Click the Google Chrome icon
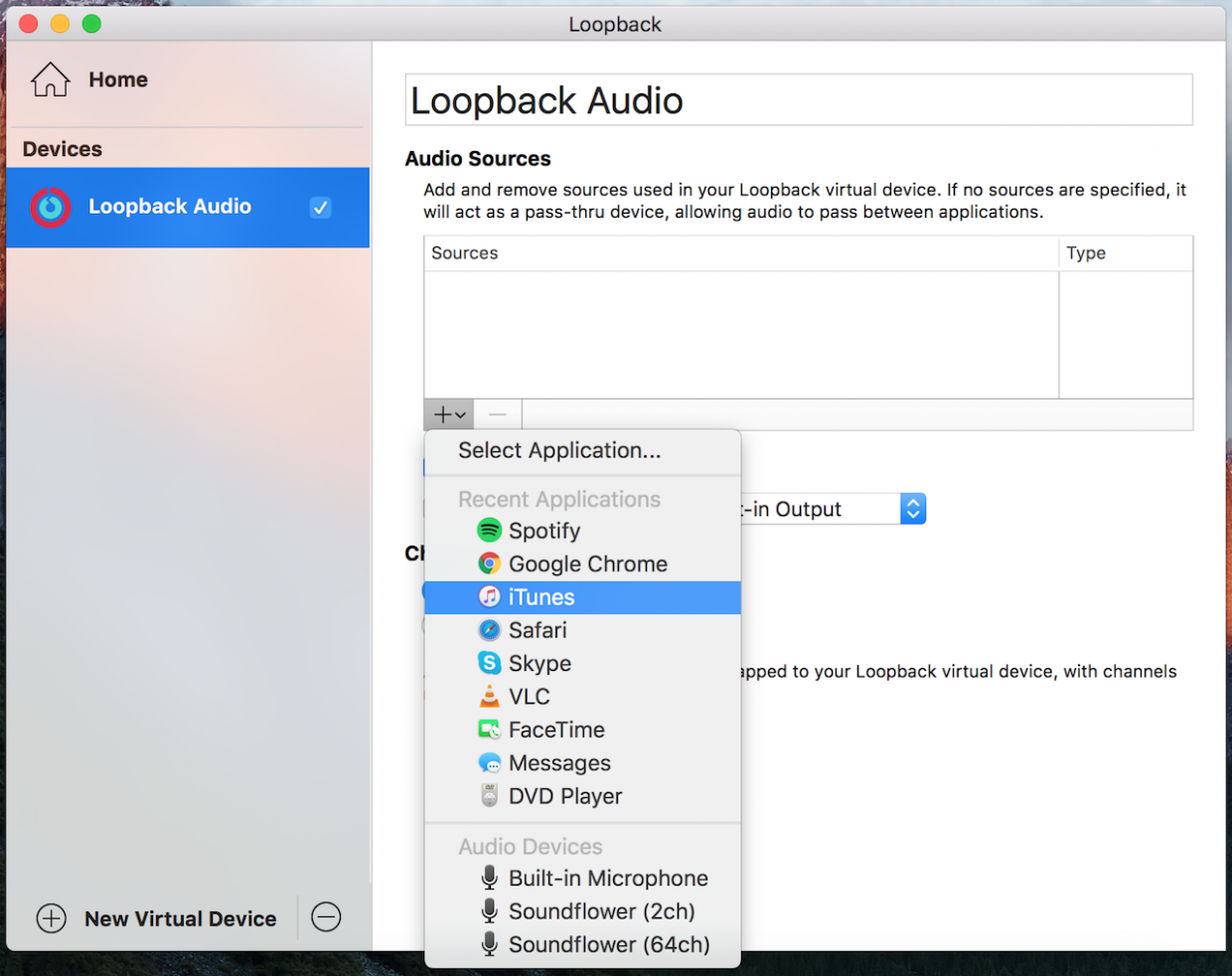1232x976 pixels. coord(489,564)
